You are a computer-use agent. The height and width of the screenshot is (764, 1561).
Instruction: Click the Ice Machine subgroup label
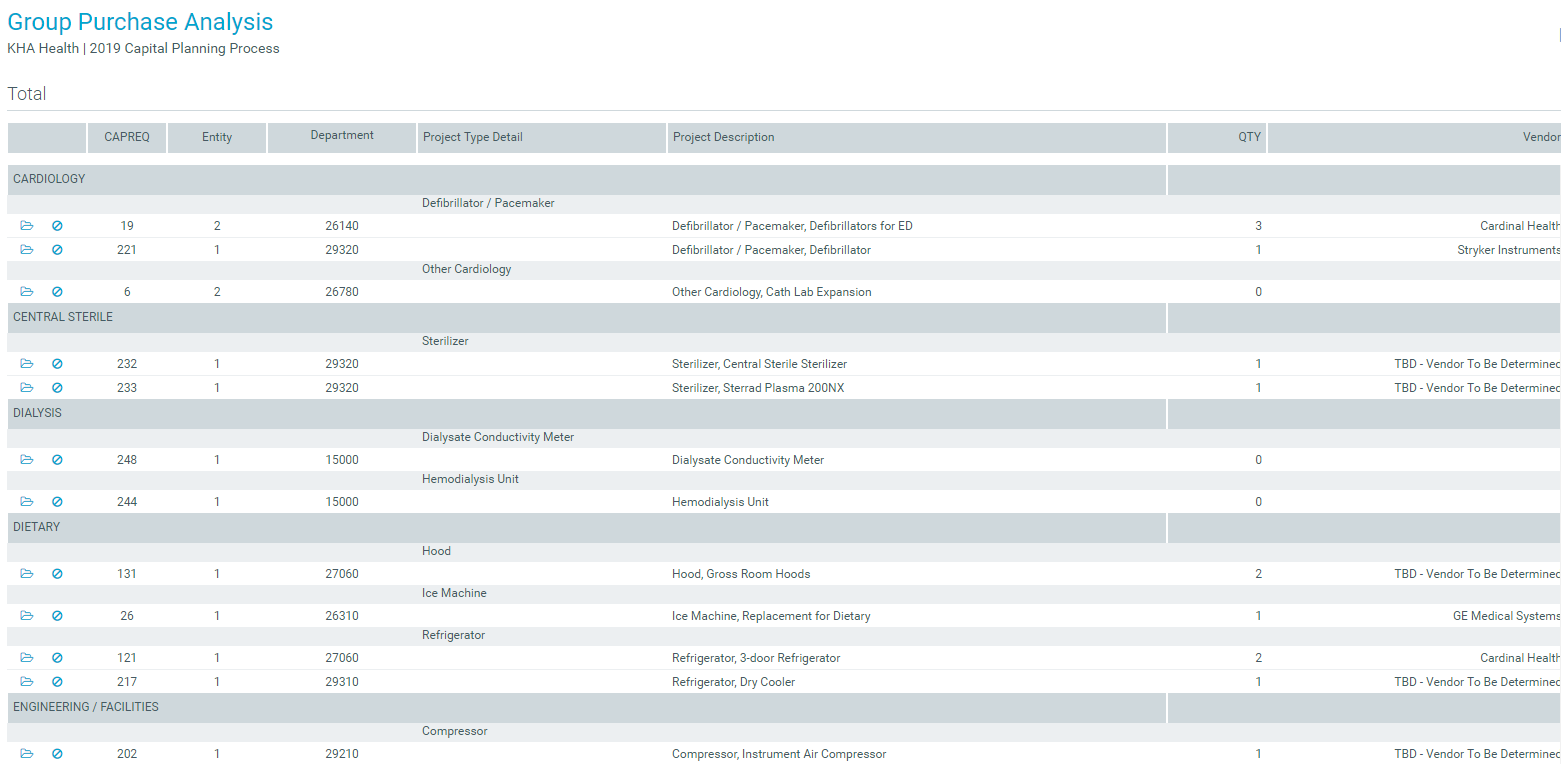point(455,593)
